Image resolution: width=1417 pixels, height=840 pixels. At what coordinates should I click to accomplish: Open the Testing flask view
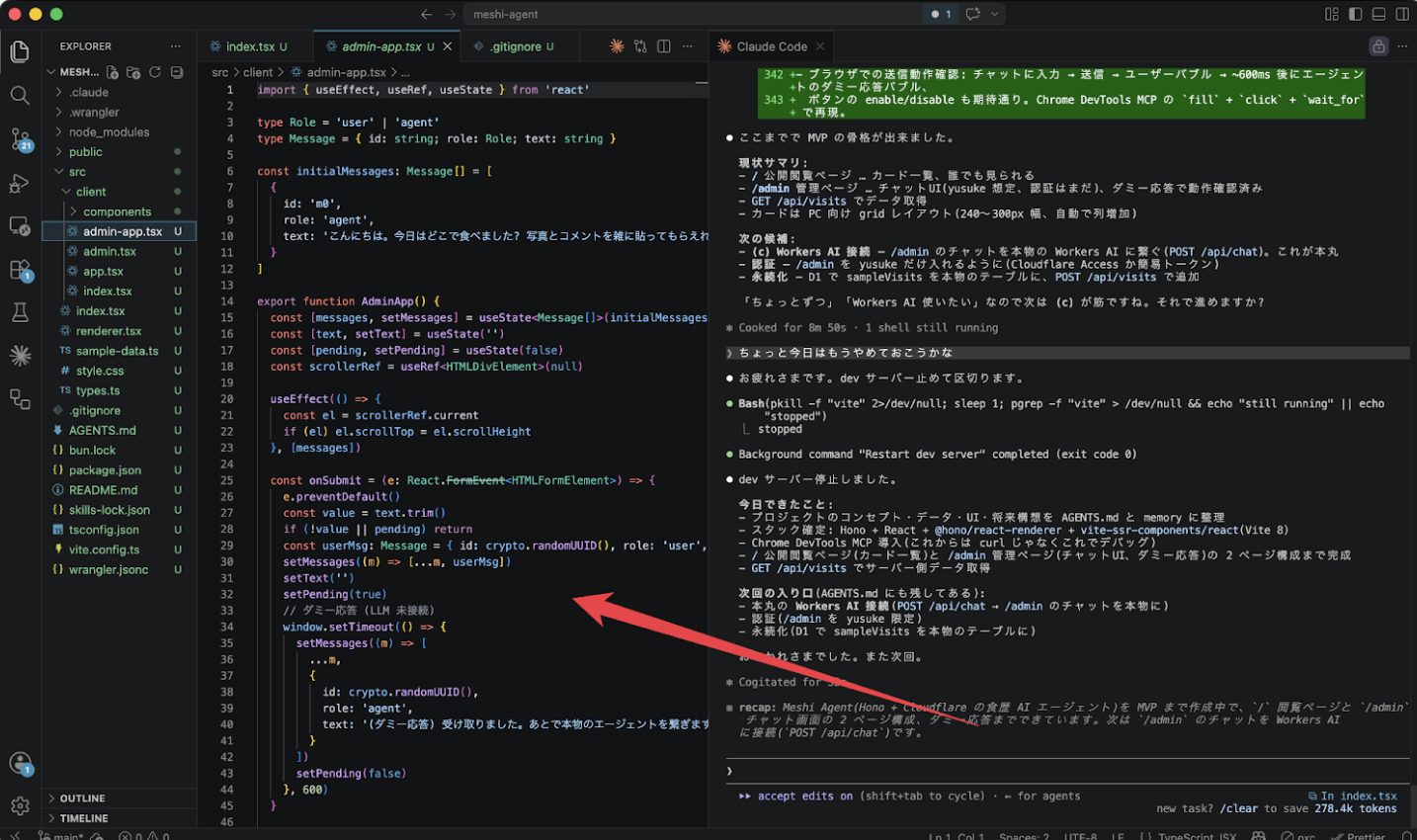pos(20,313)
